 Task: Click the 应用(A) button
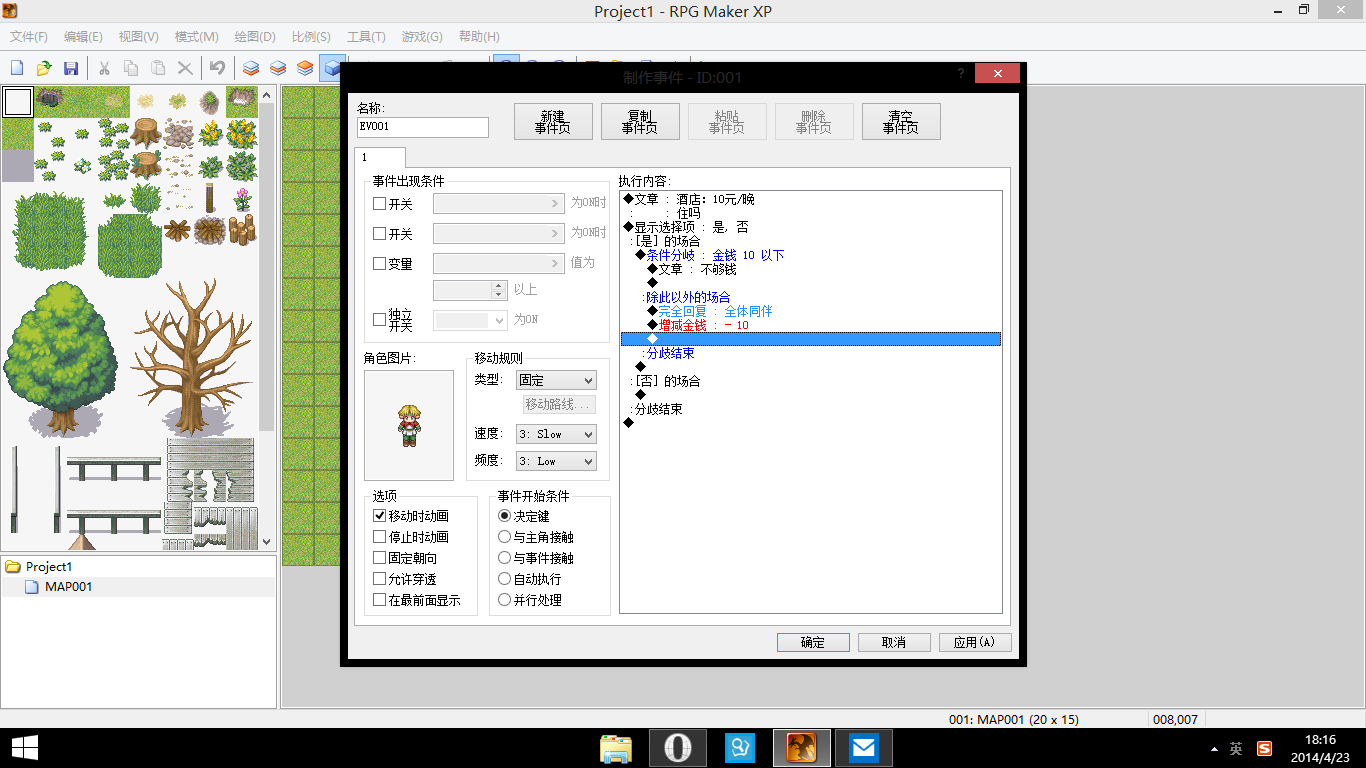click(x=975, y=642)
